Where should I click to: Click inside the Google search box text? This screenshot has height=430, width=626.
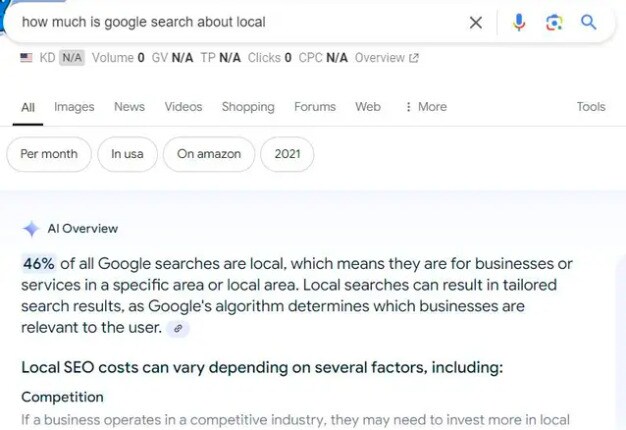pyautogui.click(x=200, y=22)
